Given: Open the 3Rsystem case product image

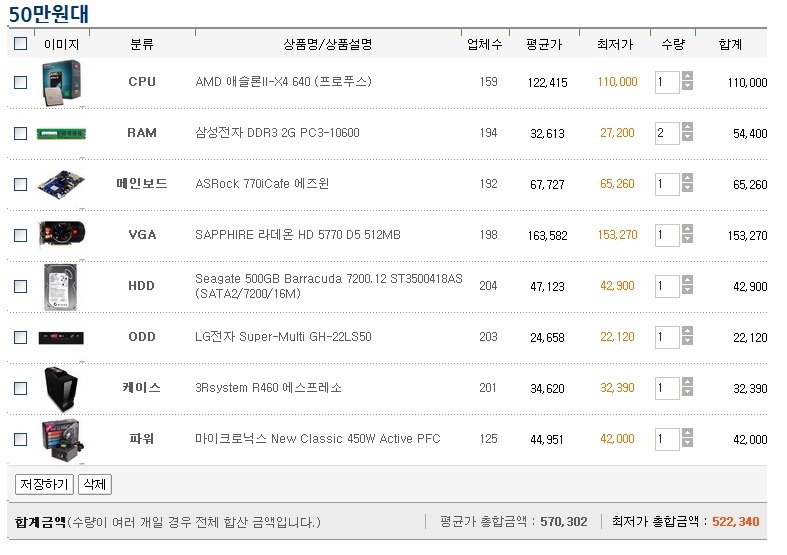Looking at the screenshot, I should (x=61, y=389).
